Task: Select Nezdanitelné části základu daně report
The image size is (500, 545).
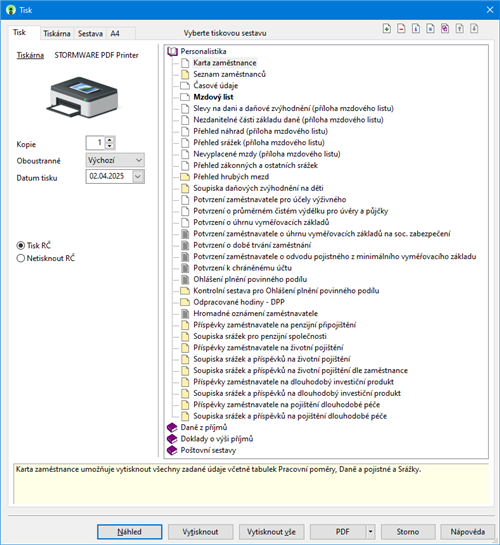Action: (x=288, y=120)
